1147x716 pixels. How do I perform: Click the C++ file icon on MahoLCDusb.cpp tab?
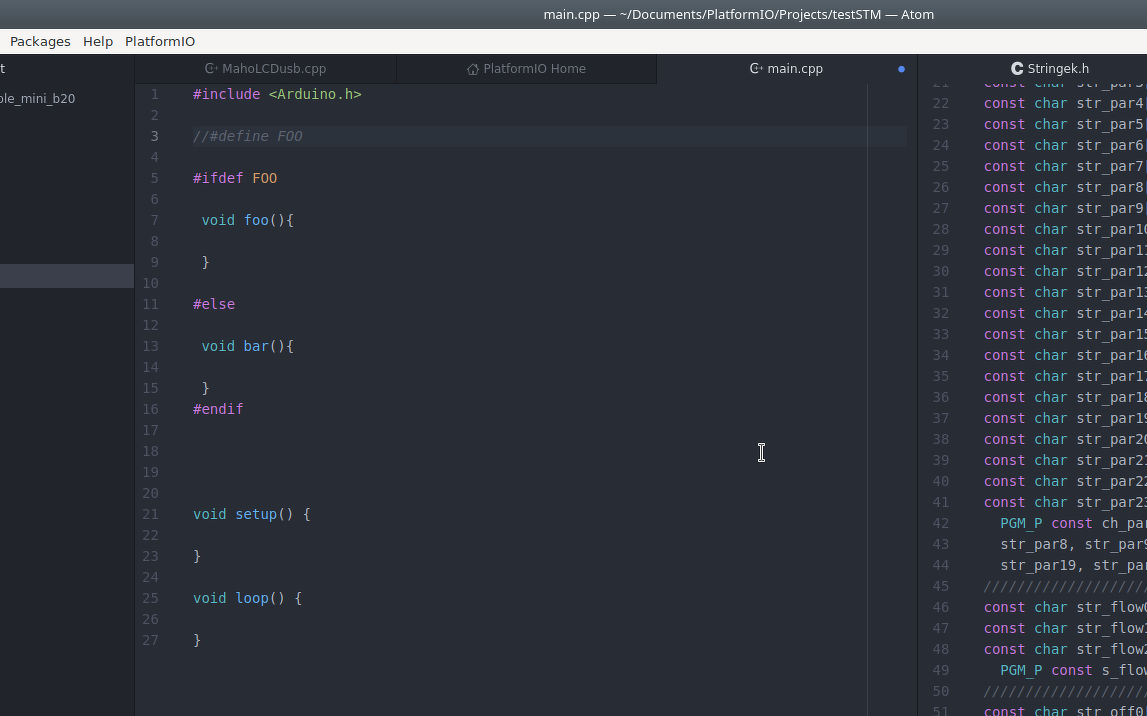click(211, 69)
